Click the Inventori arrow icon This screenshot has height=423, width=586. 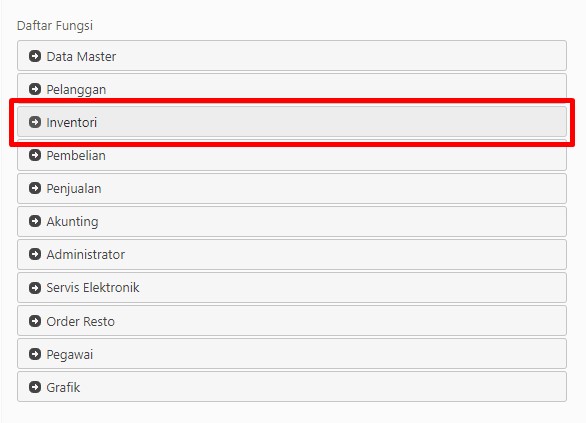pos(35,122)
